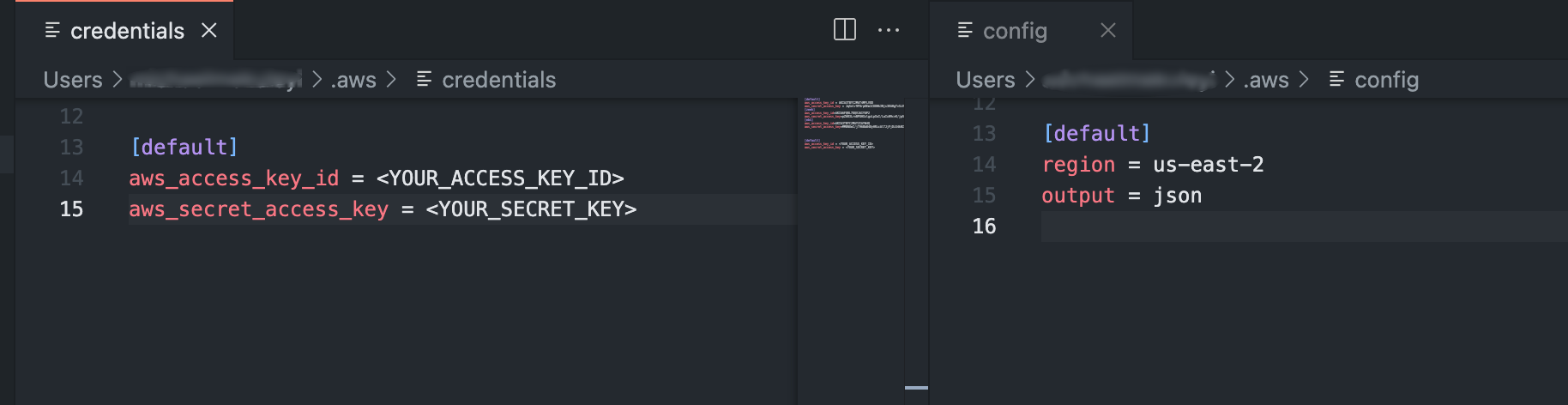Click the config tab file icon
The height and width of the screenshot is (405, 1568).
(965, 31)
